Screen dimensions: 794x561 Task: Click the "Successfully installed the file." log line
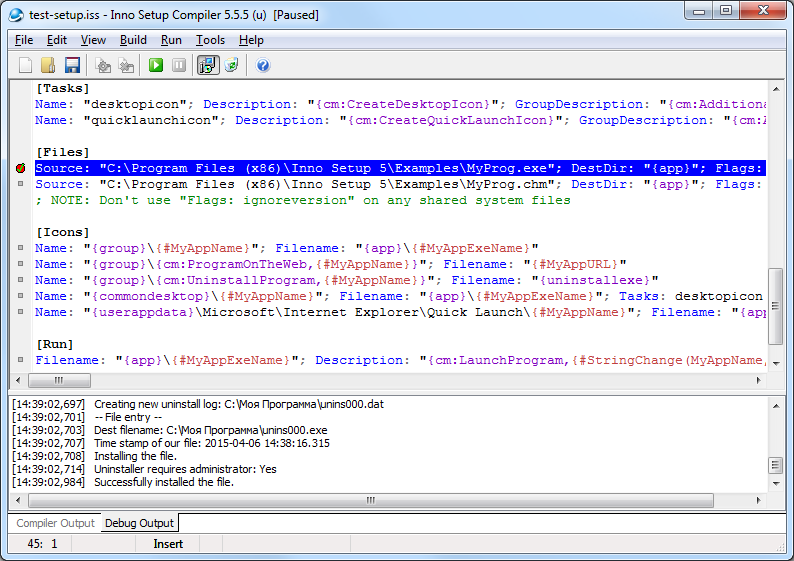[163, 482]
